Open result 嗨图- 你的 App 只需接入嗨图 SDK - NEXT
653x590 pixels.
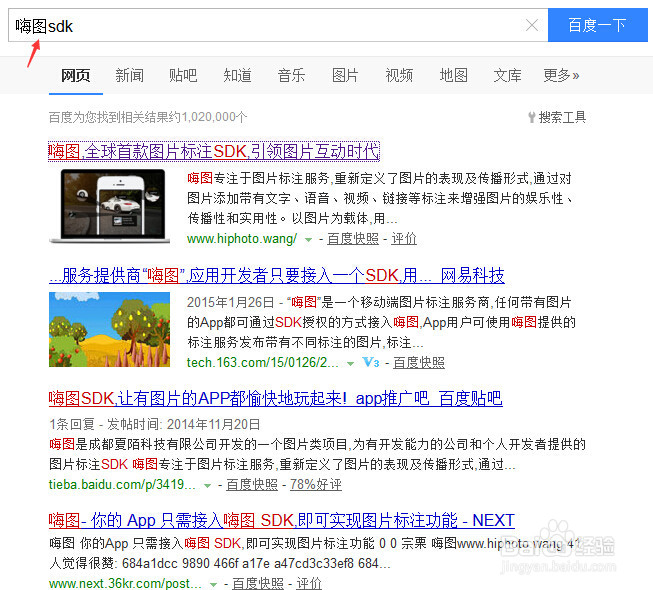282,520
